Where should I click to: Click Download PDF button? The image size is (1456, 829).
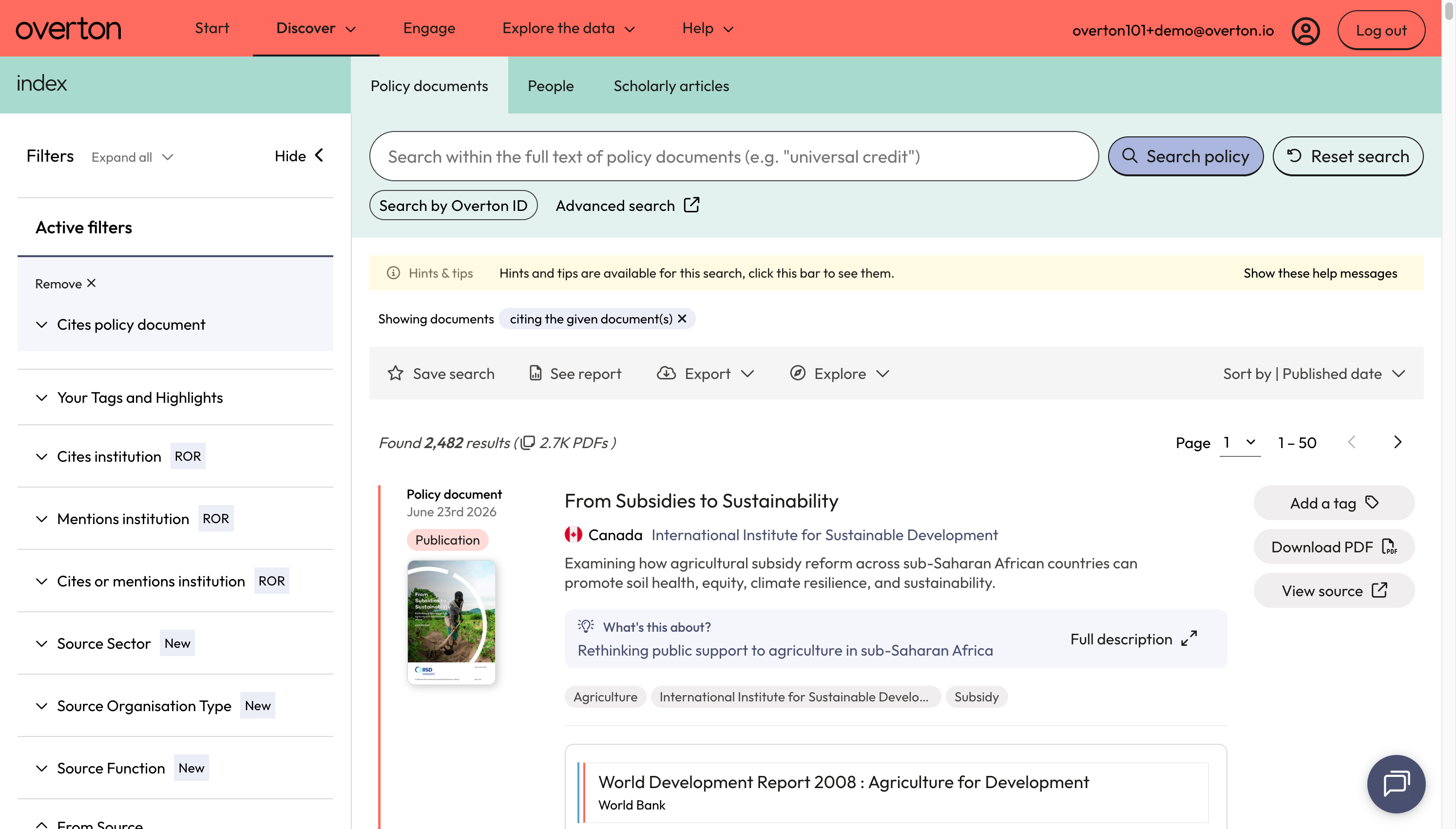[1334, 546]
